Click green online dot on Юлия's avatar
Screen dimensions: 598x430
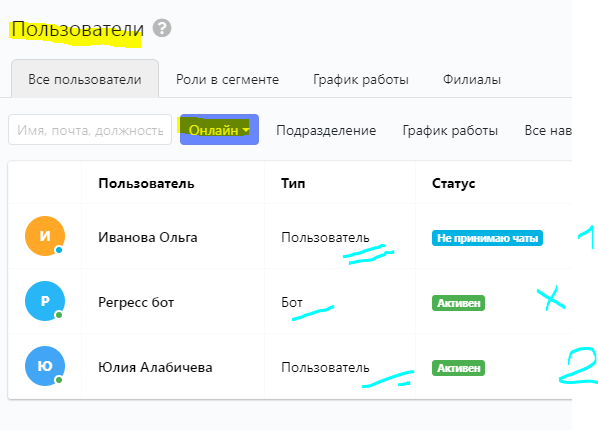[59, 380]
